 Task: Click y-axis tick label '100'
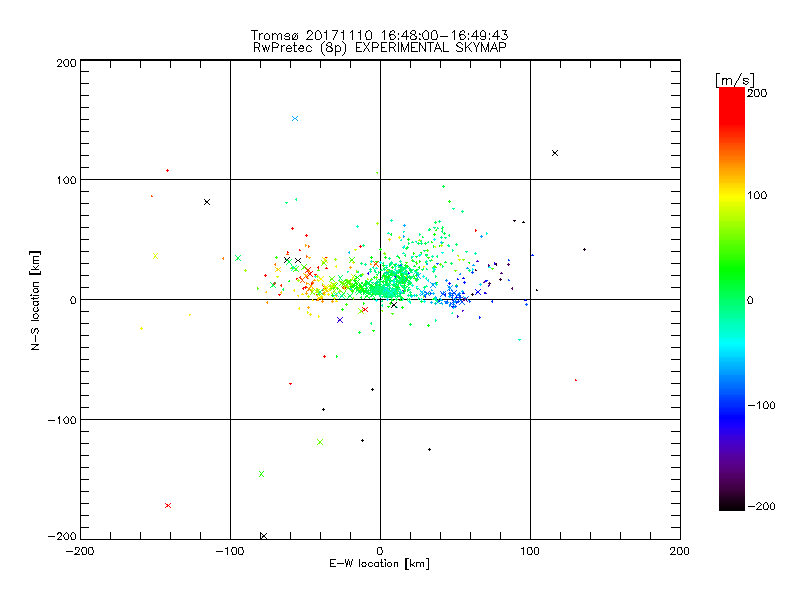point(66,180)
